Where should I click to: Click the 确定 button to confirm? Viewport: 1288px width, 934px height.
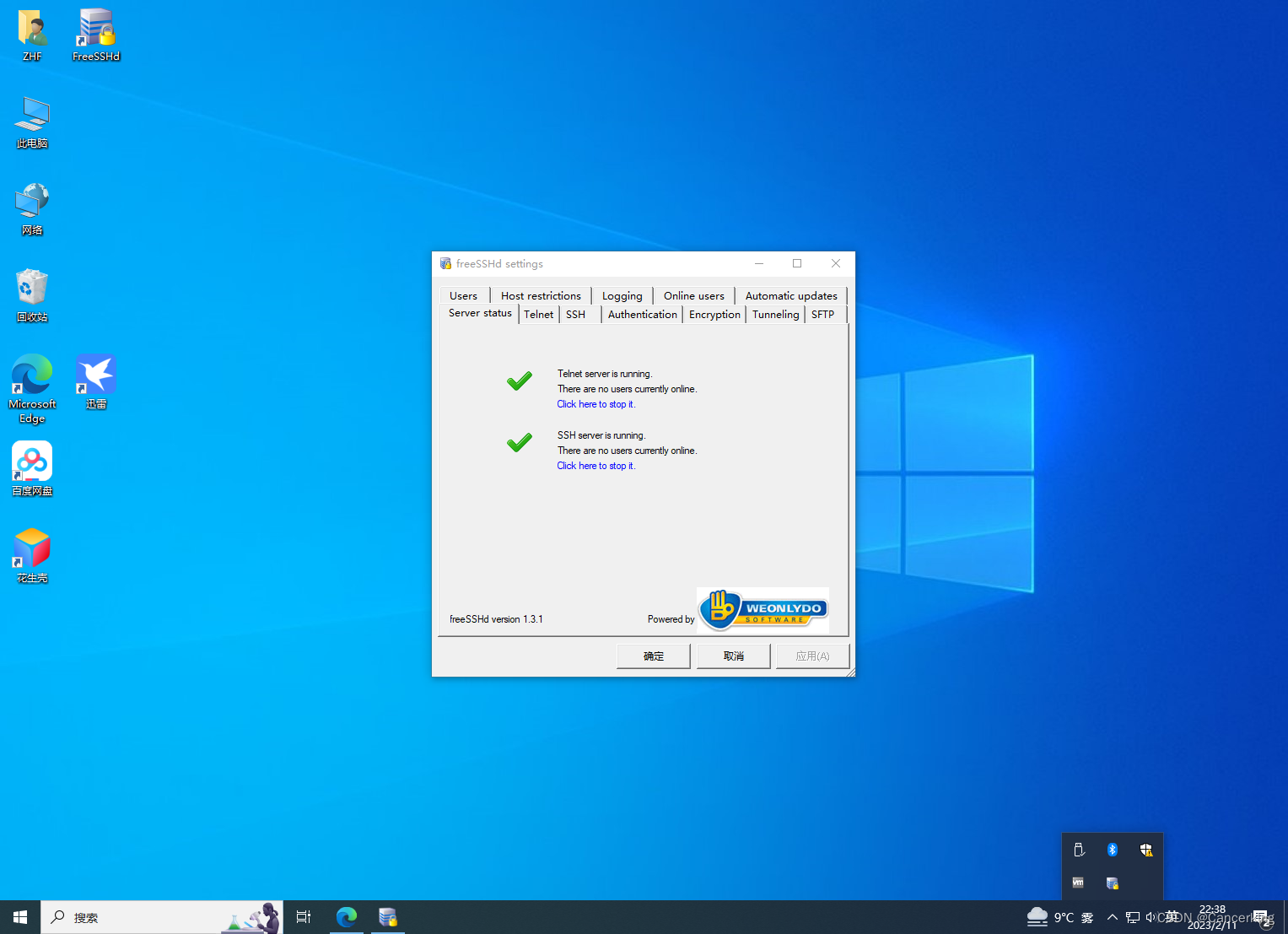(x=653, y=656)
